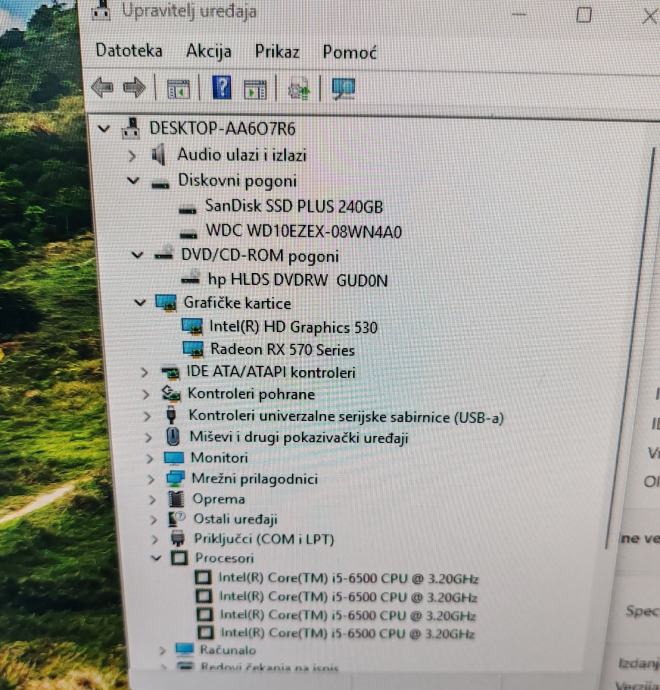Click the chip icon beside Oprema
This screenshot has width=660, height=690.
(x=176, y=499)
